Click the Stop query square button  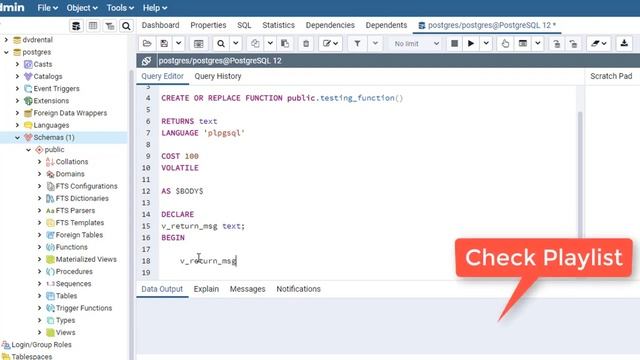coord(454,43)
